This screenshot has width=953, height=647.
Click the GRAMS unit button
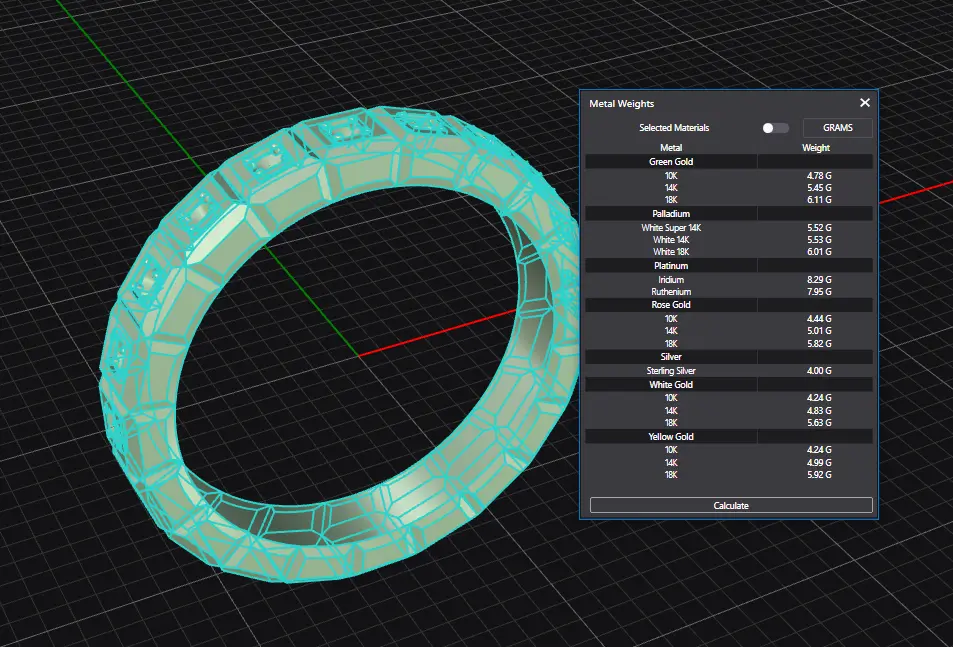[x=837, y=128]
